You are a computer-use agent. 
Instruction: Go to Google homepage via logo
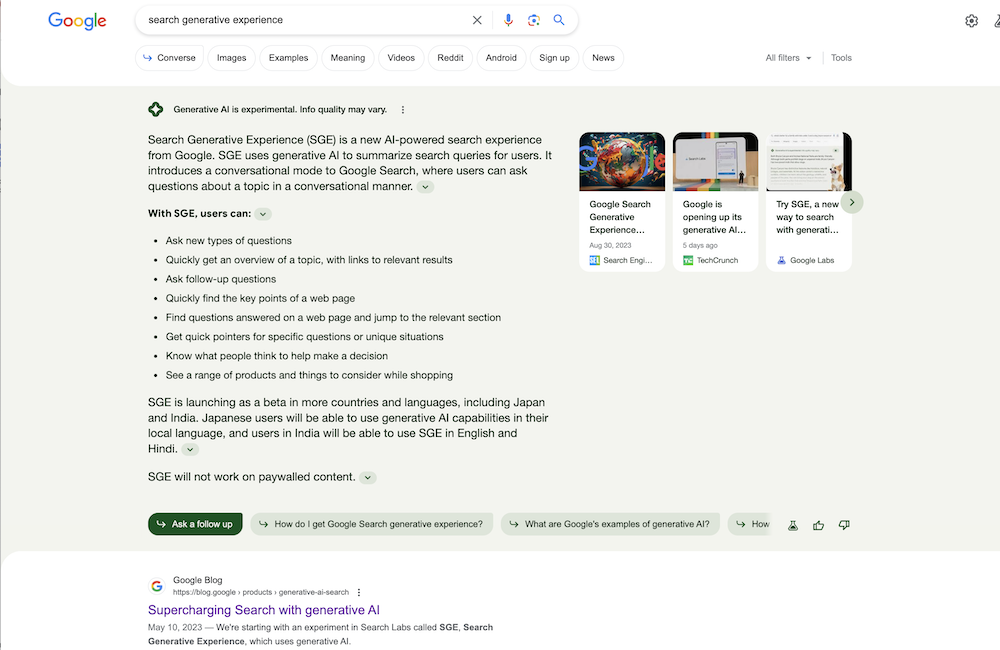click(x=77, y=20)
